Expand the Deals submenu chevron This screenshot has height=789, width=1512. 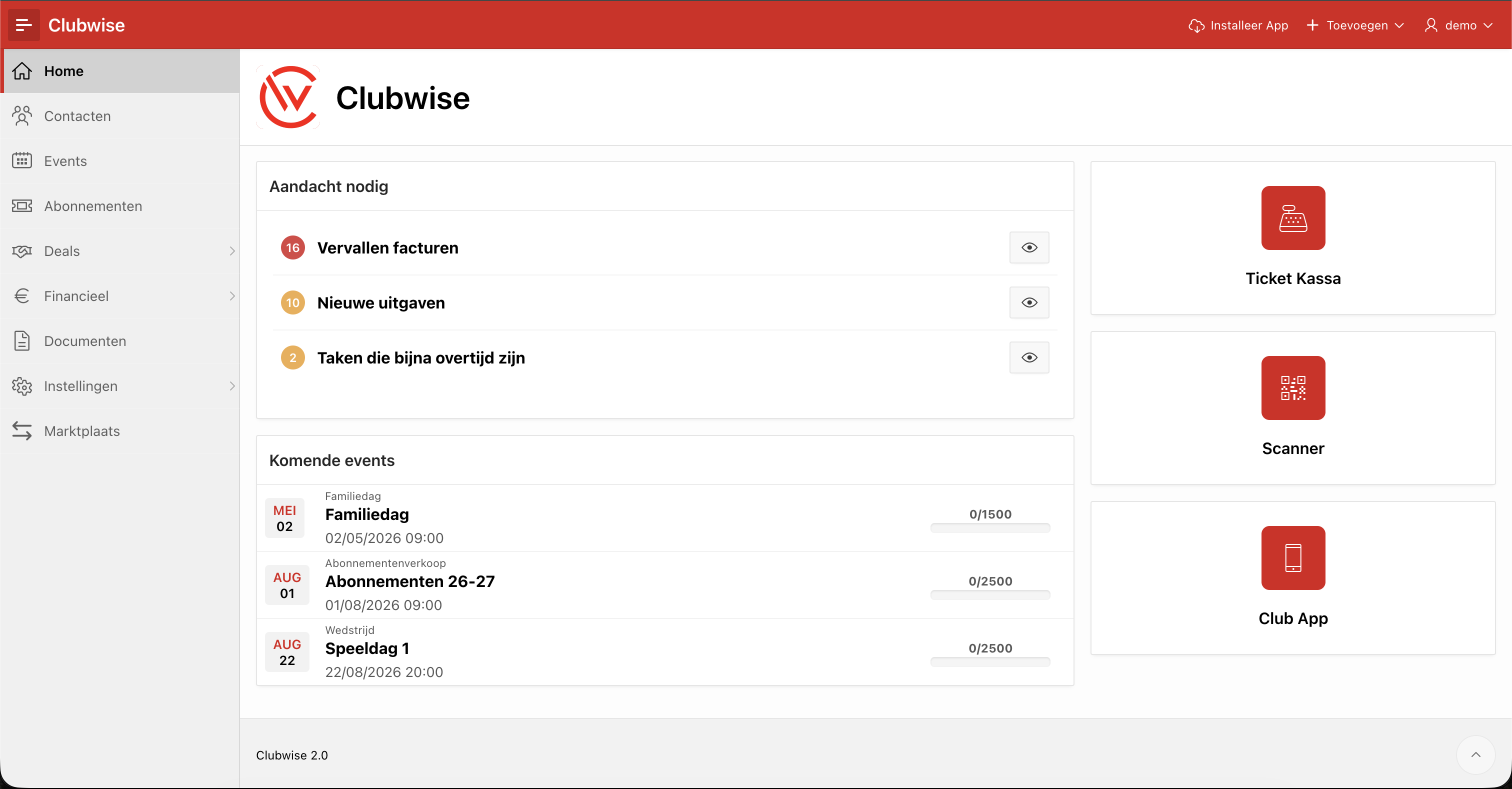click(232, 251)
